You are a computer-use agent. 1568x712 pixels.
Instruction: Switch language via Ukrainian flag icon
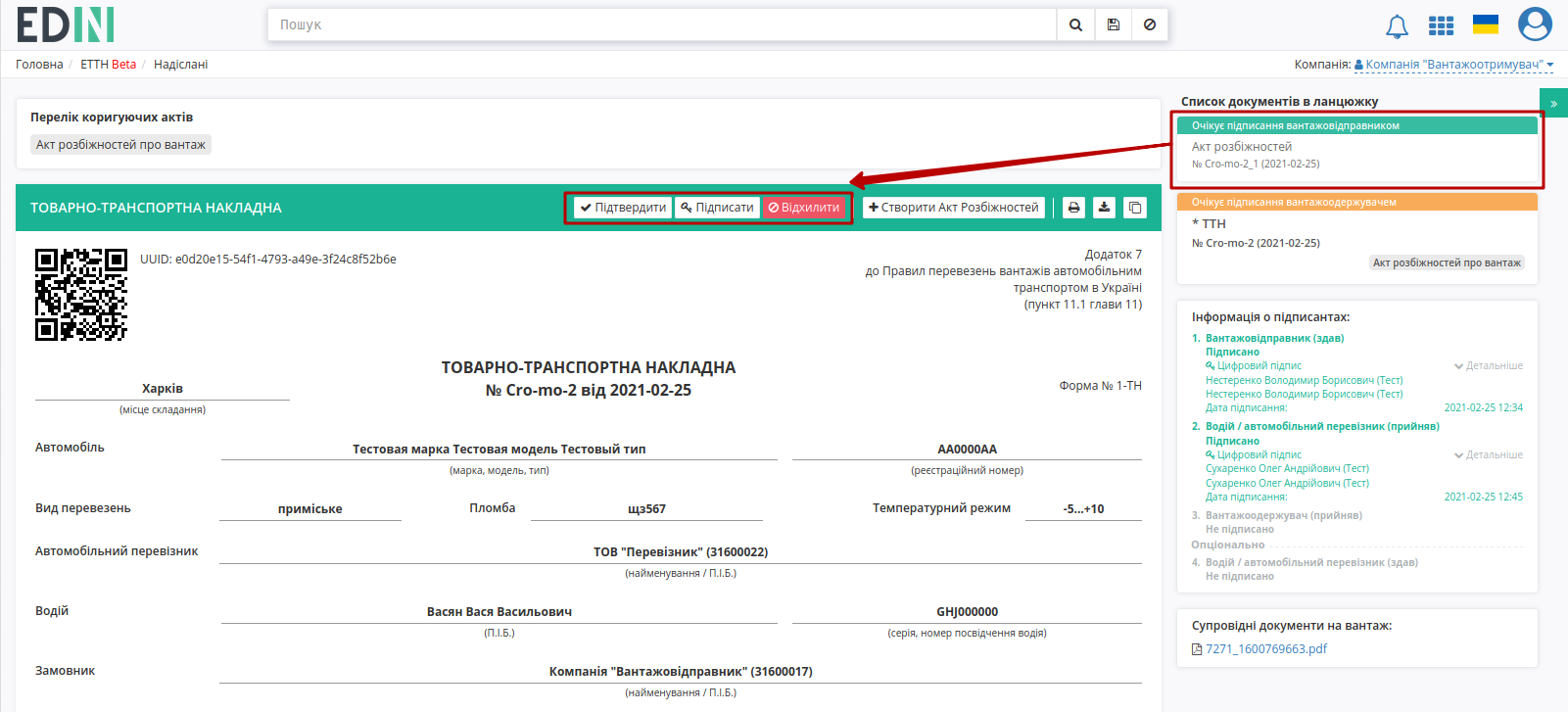tap(1486, 24)
